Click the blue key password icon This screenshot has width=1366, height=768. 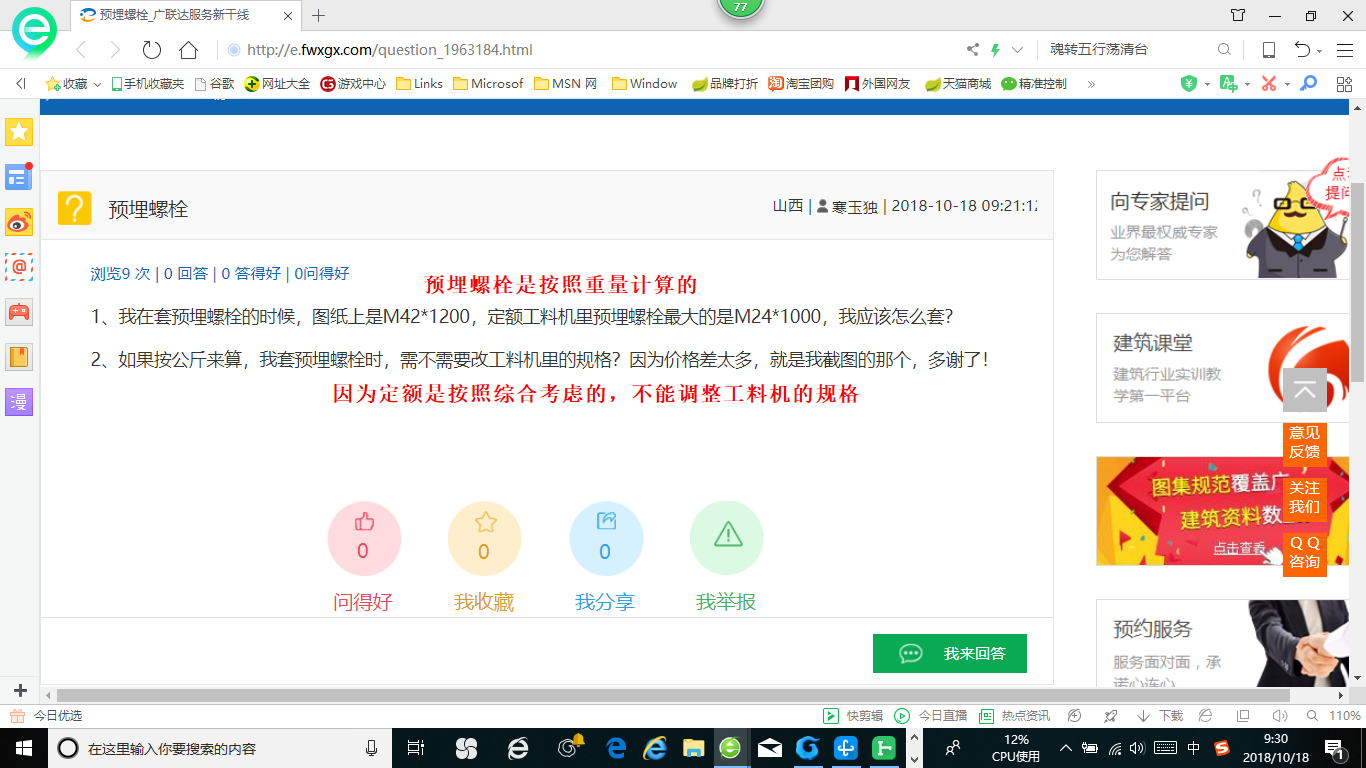1308,84
